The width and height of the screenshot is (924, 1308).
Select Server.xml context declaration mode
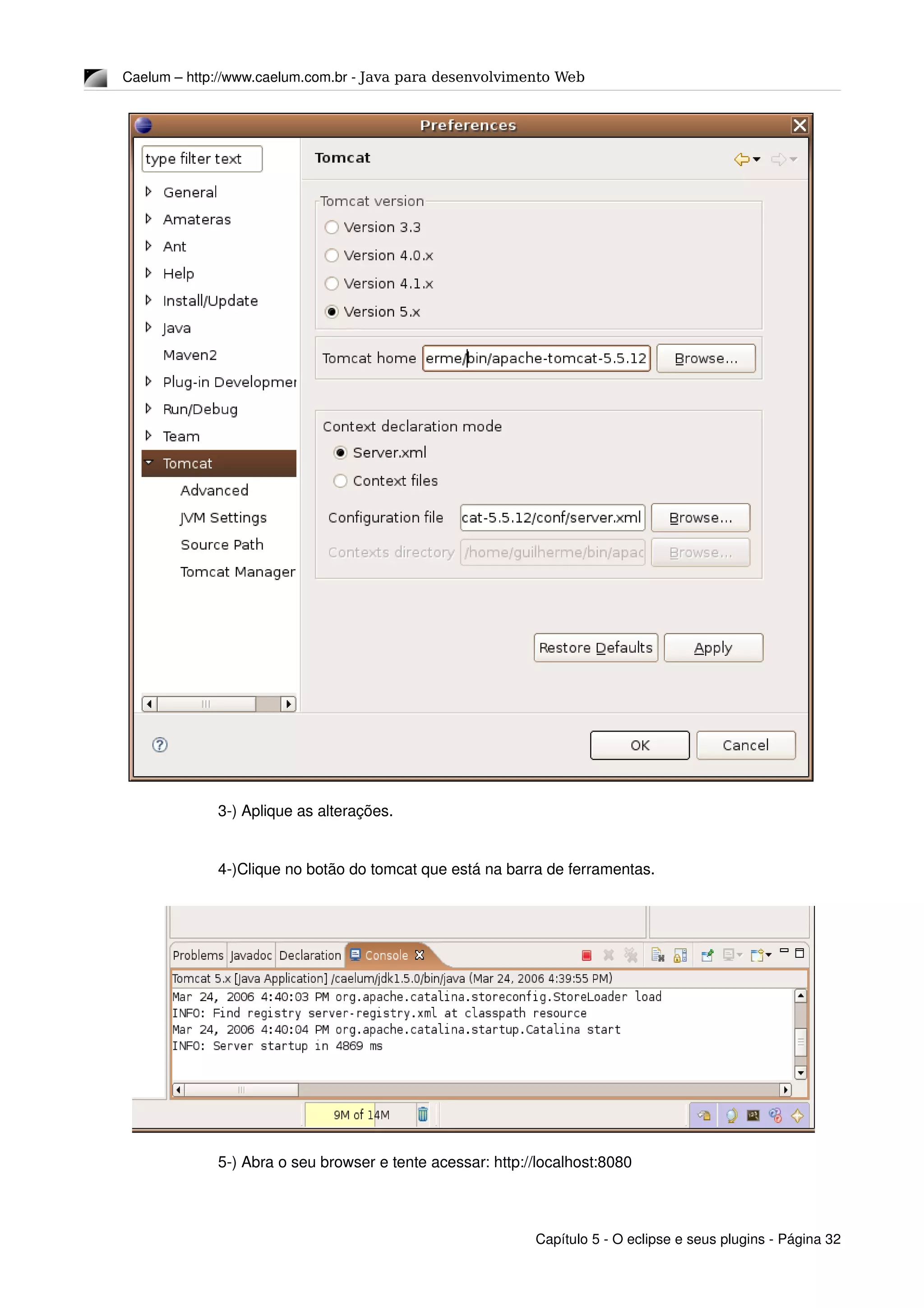tap(340, 453)
